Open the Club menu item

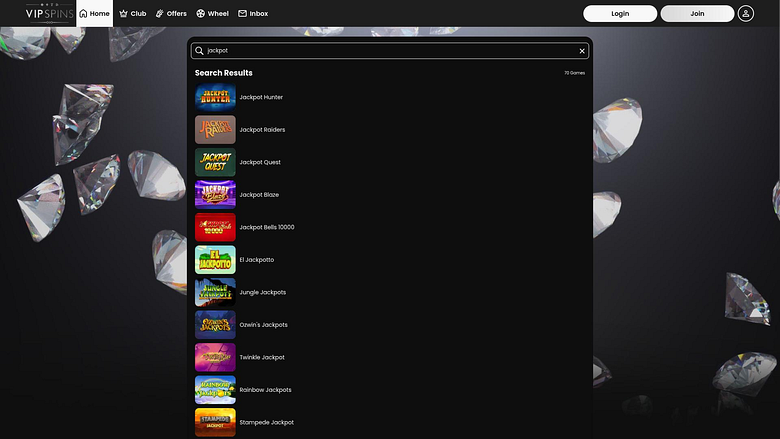pyautogui.click(x=133, y=13)
